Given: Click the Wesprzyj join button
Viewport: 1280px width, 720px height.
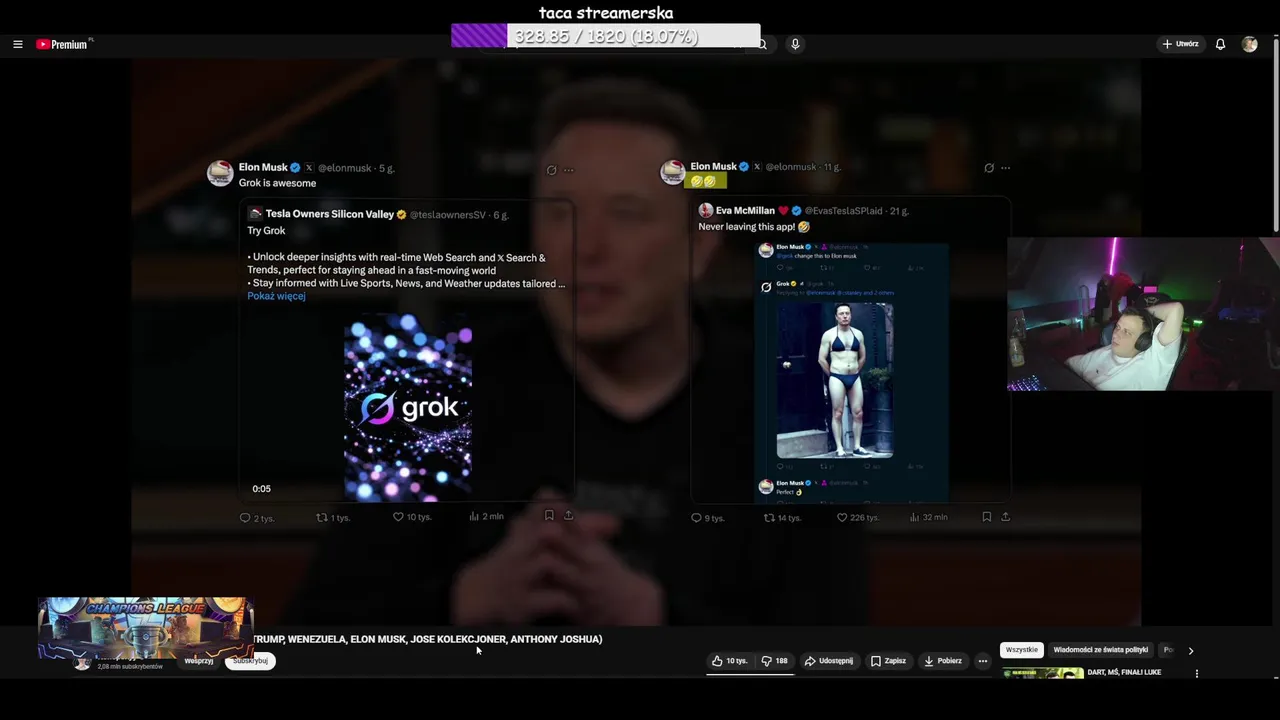Looking at the screenshot, I should pos(199,661).
